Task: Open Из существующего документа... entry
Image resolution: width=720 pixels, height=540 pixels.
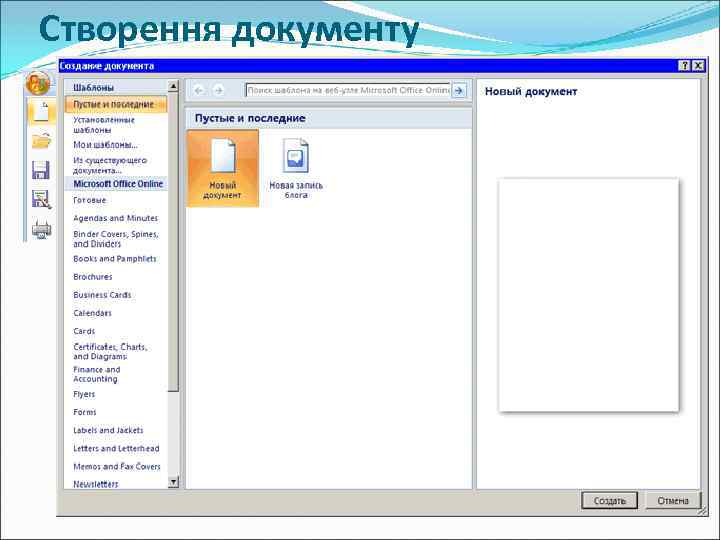Action: (110, 165)
